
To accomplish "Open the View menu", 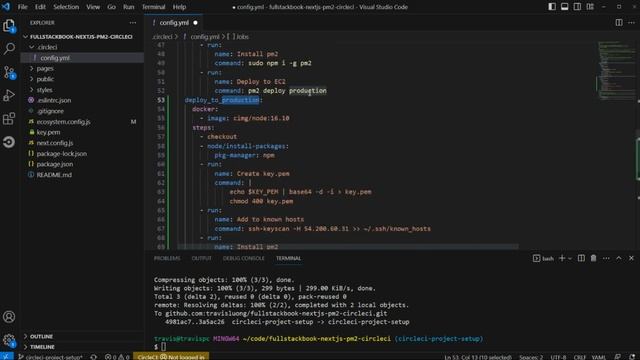I will pyautogui.click(x=93, y=7).
